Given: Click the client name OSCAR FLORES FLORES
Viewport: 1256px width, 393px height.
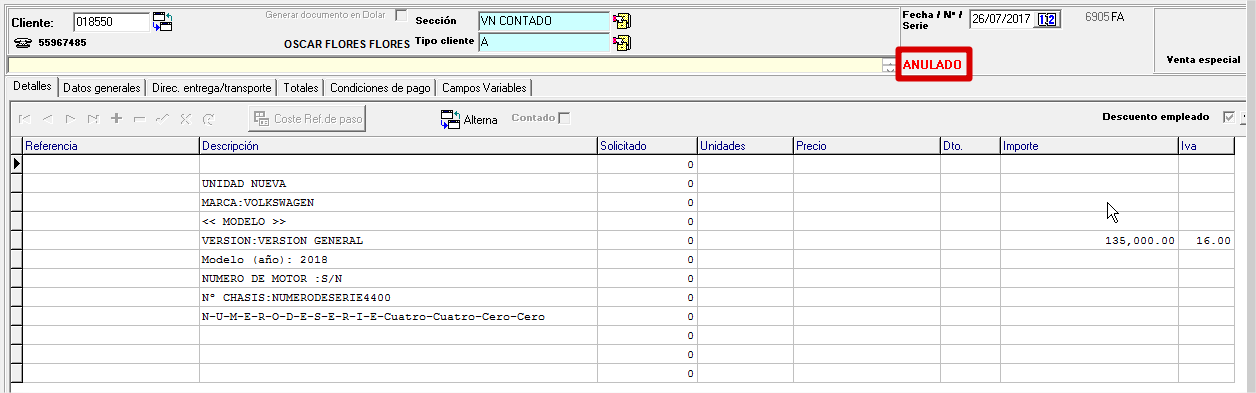Looking at the screenshot, I should pyautogui.click(x=347, y=44).
